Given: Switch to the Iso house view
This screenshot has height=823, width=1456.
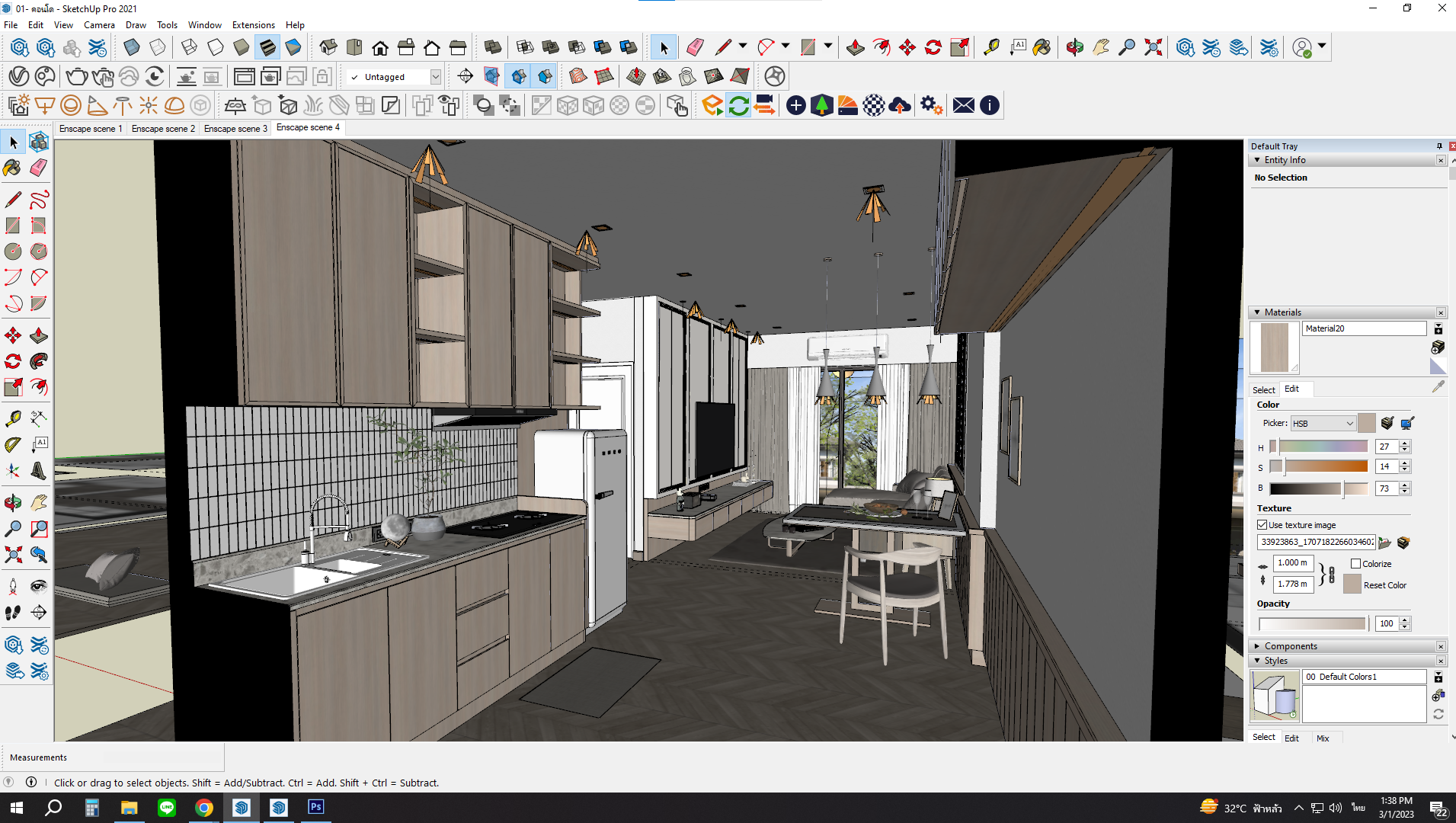Looking at the screenshot, I should [x=328, y=47].
